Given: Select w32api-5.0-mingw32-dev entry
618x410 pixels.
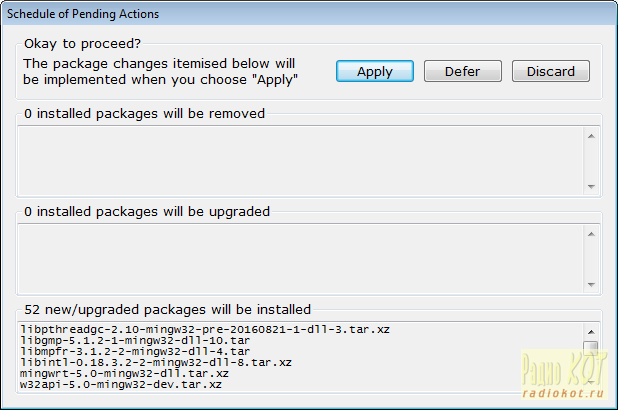Looking at the screenshot, I should pyautogui.click(x=121, y=384).
